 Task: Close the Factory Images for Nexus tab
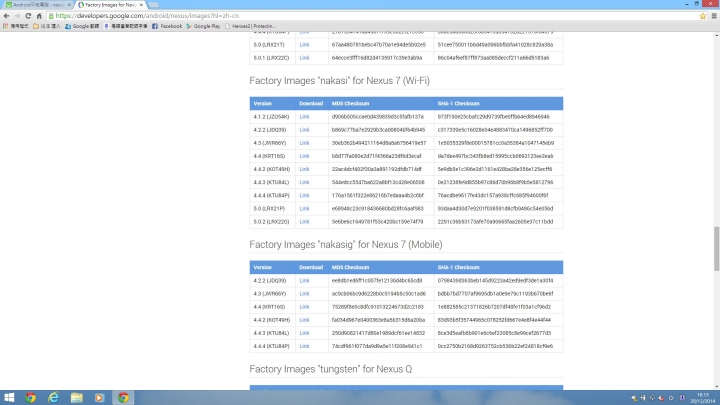[141, 5]
